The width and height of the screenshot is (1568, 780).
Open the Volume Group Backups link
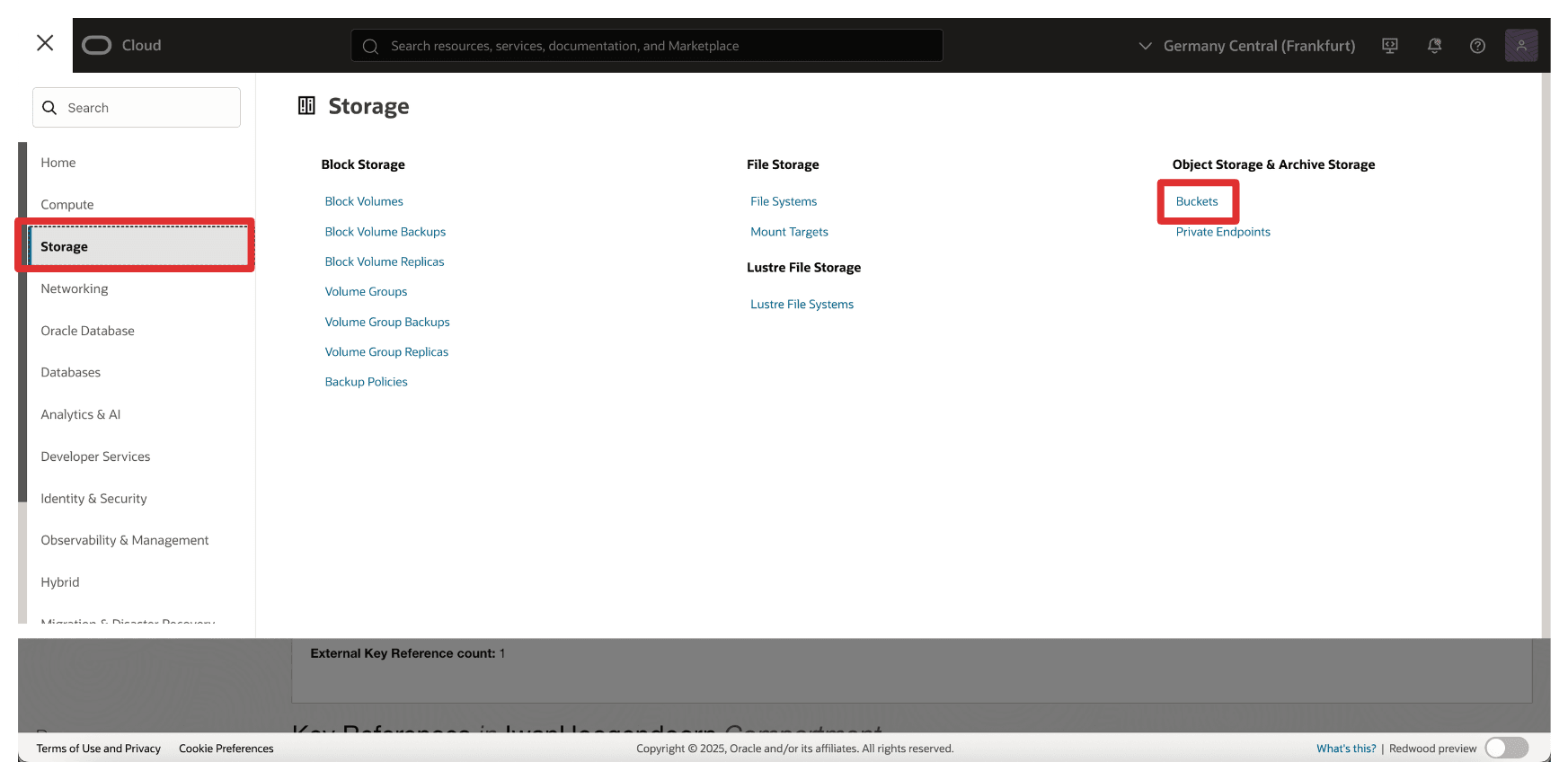[387, 322]
